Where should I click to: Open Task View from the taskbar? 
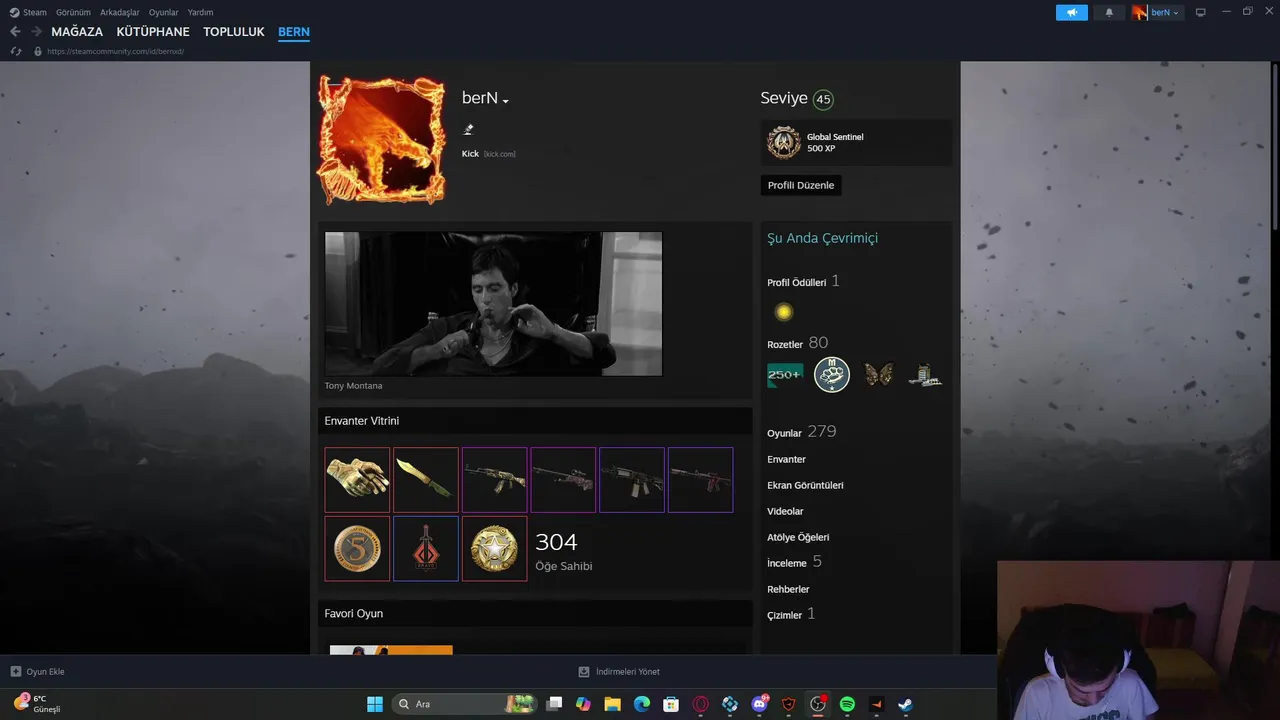coord(555,704)
